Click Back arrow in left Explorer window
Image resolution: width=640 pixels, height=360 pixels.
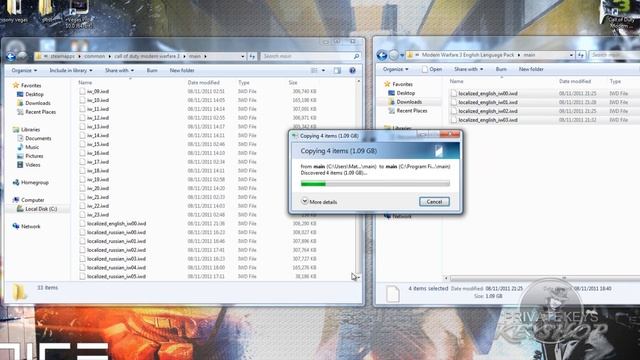coord(11,56)
